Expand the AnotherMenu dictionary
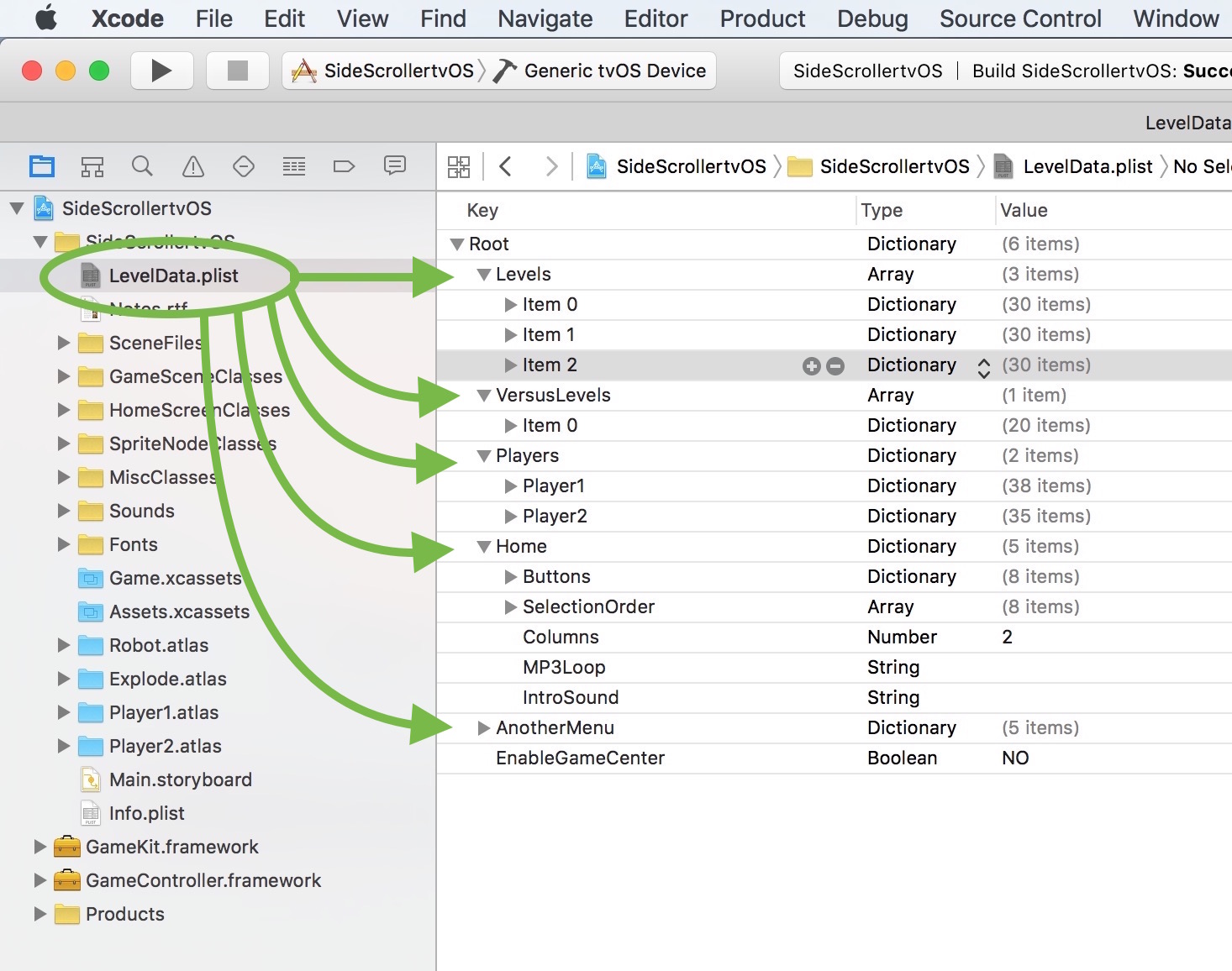The height and width of the screenshot is (971, 1232). (484, 728)
